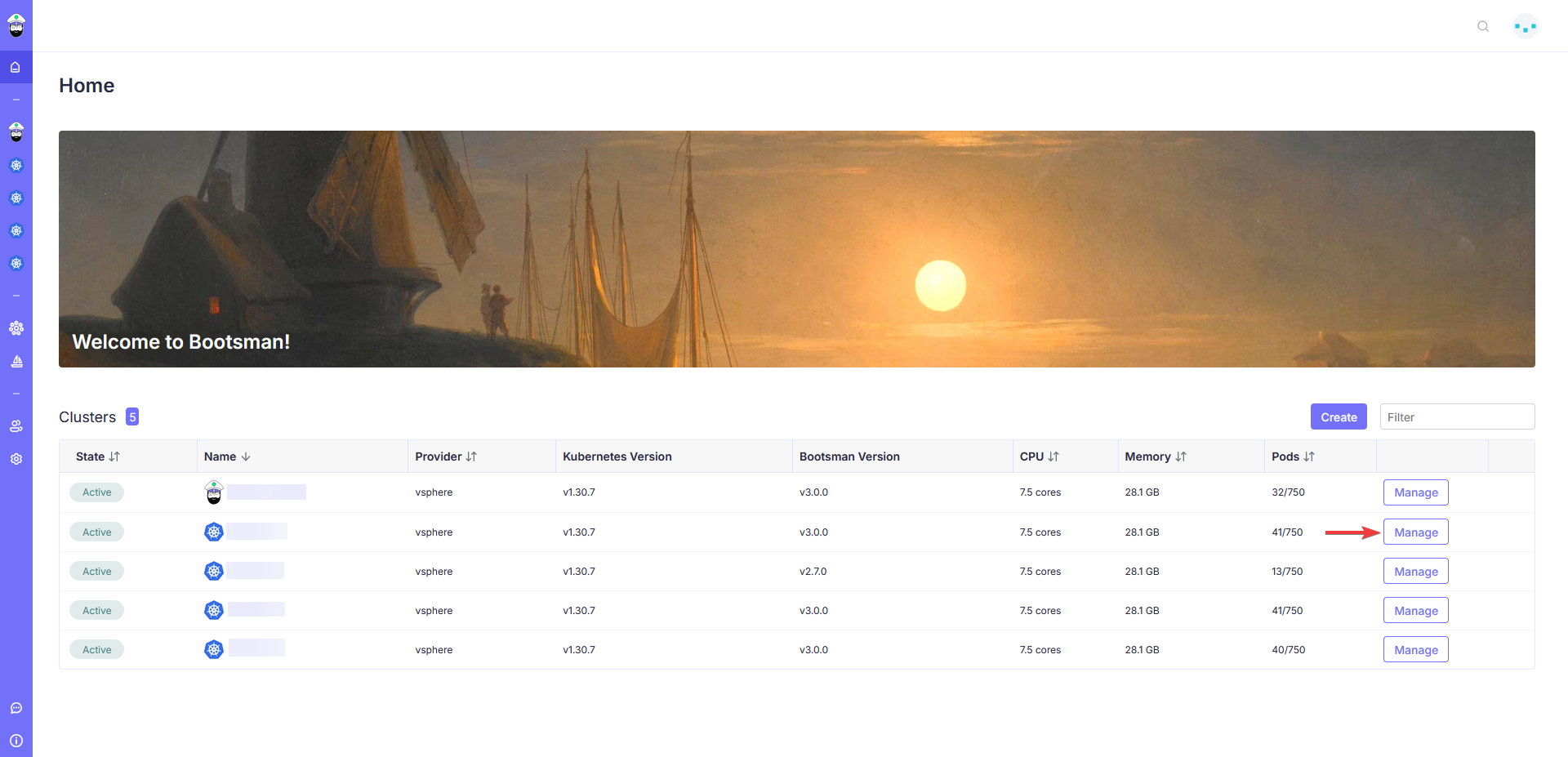This screenshot has width=1568, height=757.
Task: Open the users icon in sidebar
Action: (16, 426)
